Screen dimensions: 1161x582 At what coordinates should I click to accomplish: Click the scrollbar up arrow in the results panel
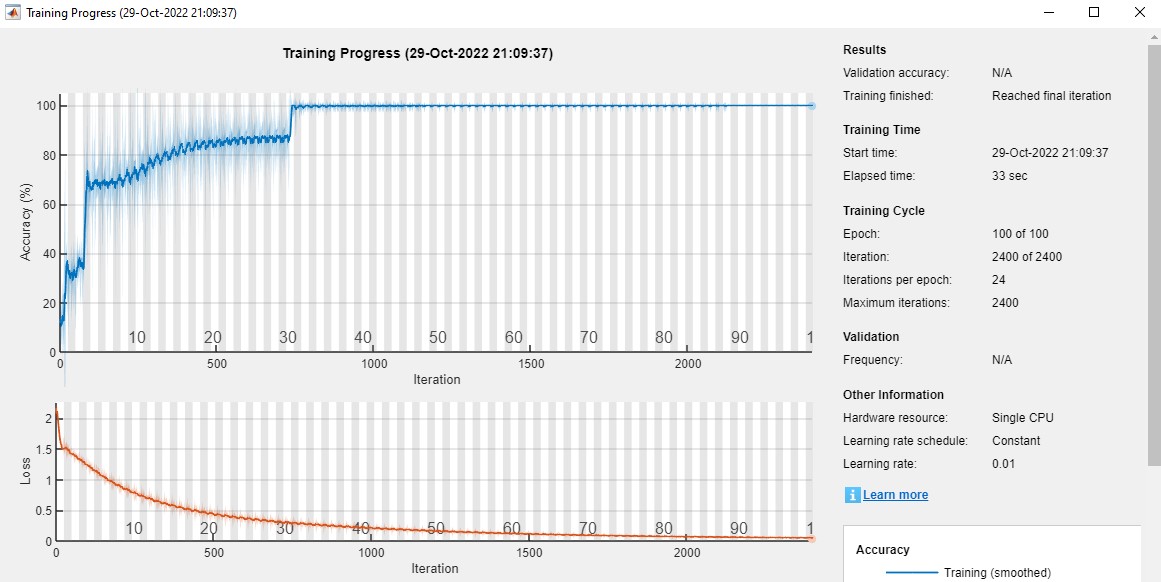[1154, 37]
